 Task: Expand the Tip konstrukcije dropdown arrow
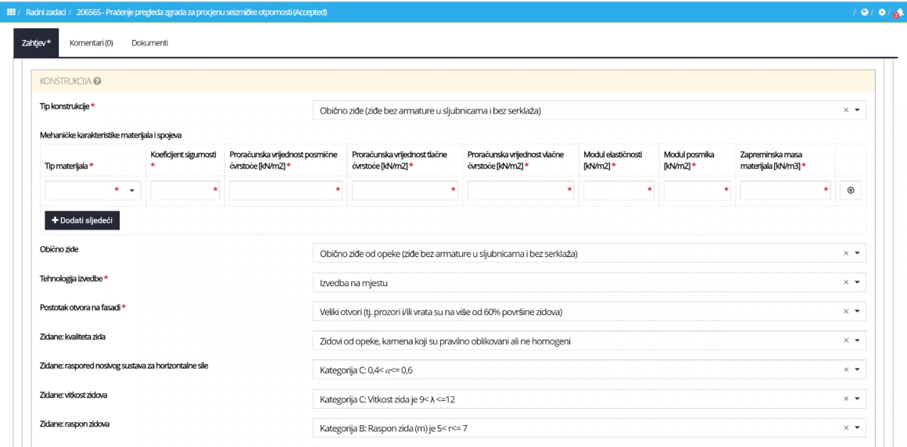pyautogui.click(x=857, y=110)
